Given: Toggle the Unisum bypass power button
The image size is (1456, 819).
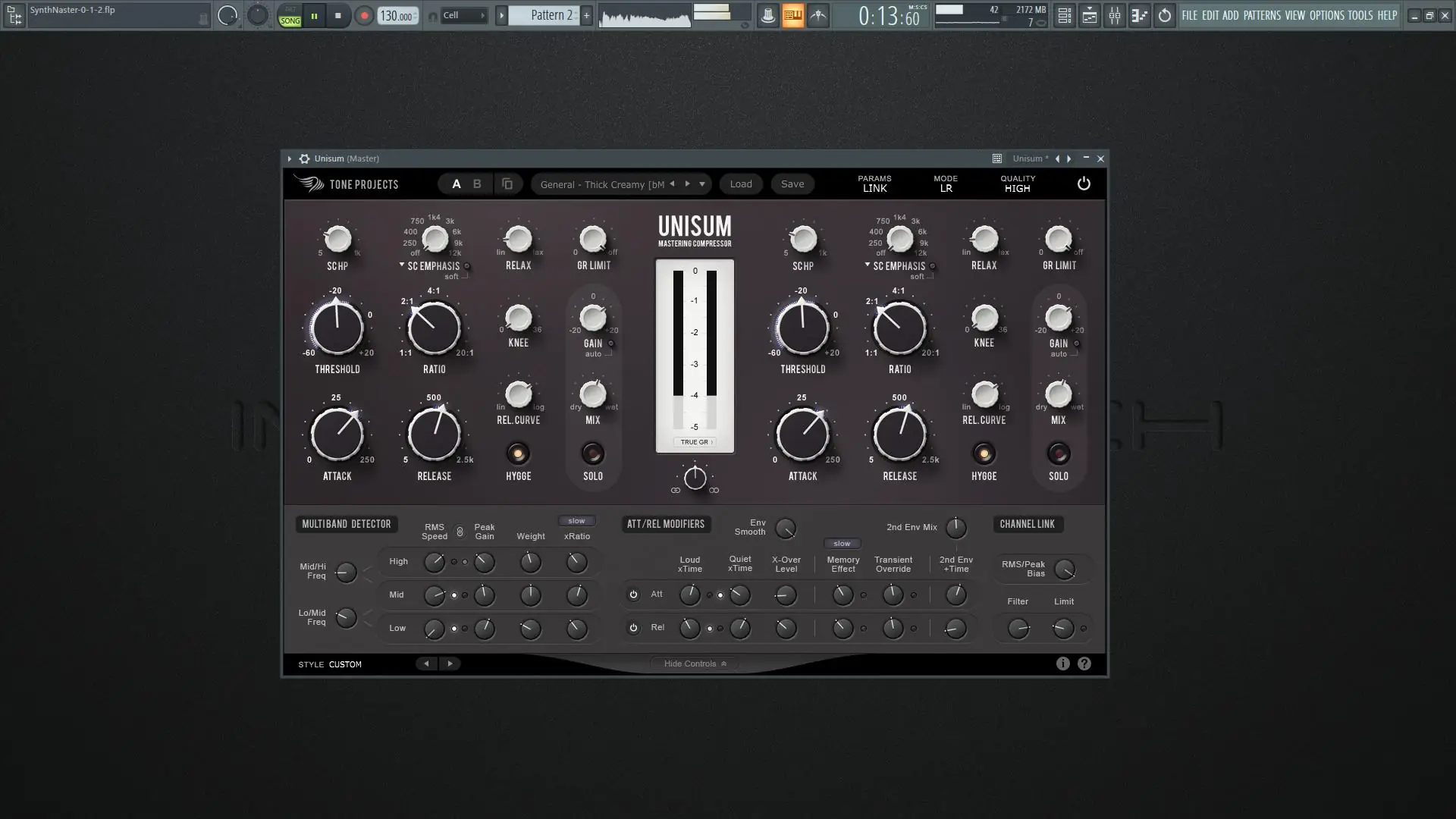Looking at the screenshot, I should click(1083, 184).
